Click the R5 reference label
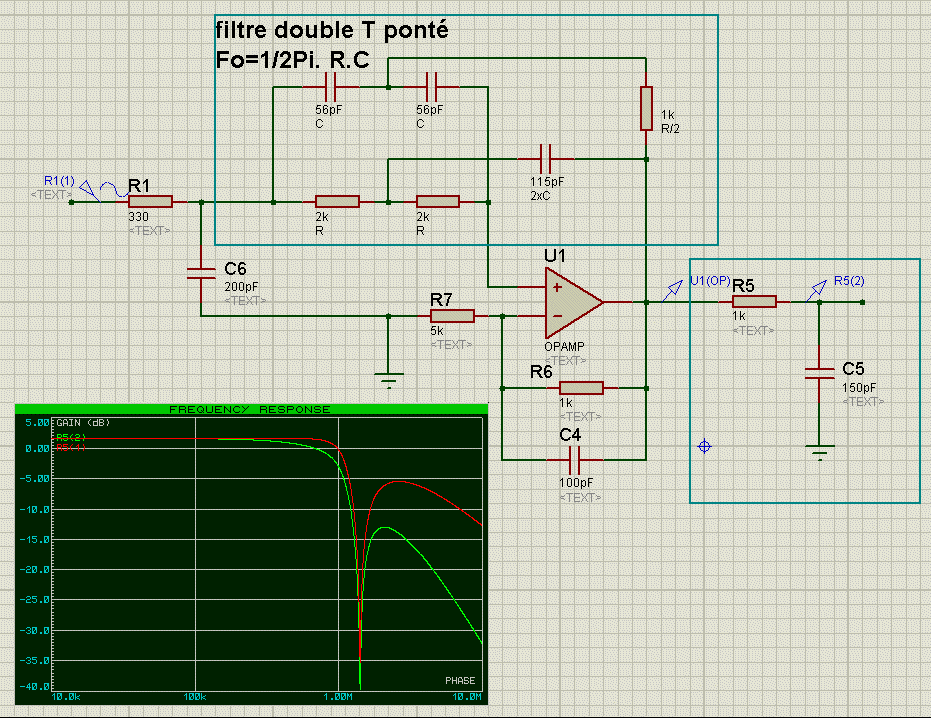931x718 pixels. click(x=743, y=286)
